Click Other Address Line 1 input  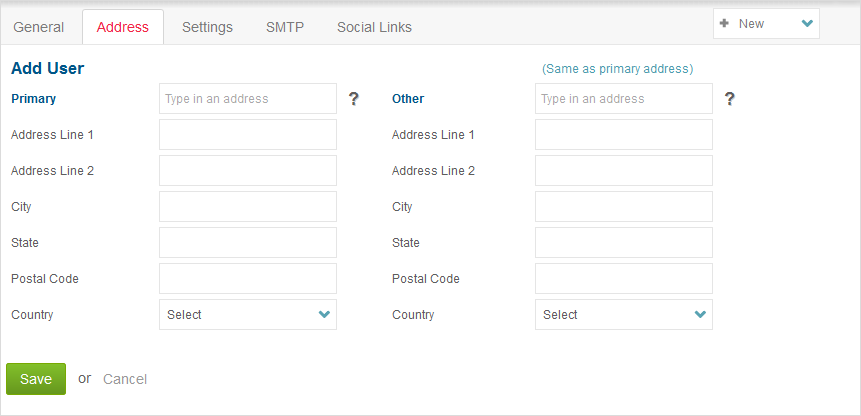pos(624,134)
